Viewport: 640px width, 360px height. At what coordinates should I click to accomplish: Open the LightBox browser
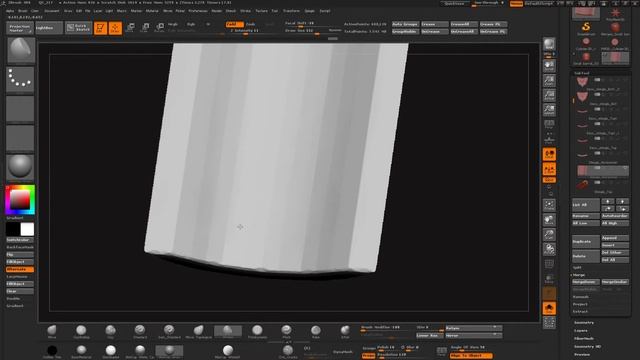pyautogui.click(x=49, y=28)
